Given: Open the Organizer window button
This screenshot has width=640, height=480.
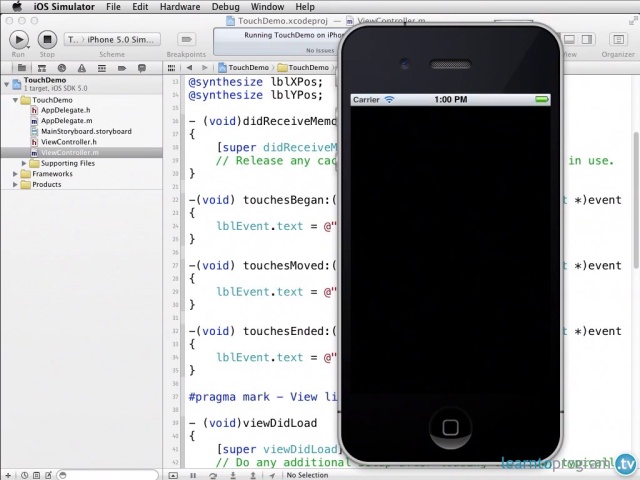Looking at the screenshot, I should [618, 40].
